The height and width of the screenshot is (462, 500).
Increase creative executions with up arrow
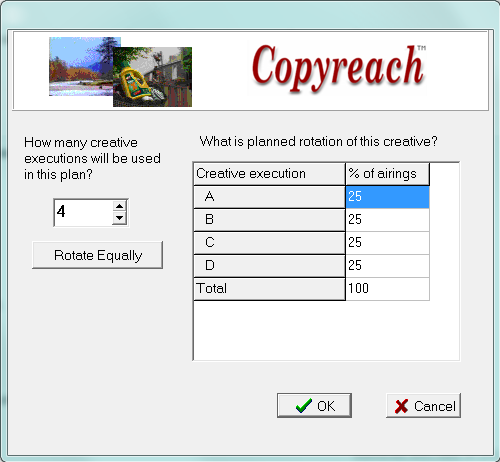point(119,206)
